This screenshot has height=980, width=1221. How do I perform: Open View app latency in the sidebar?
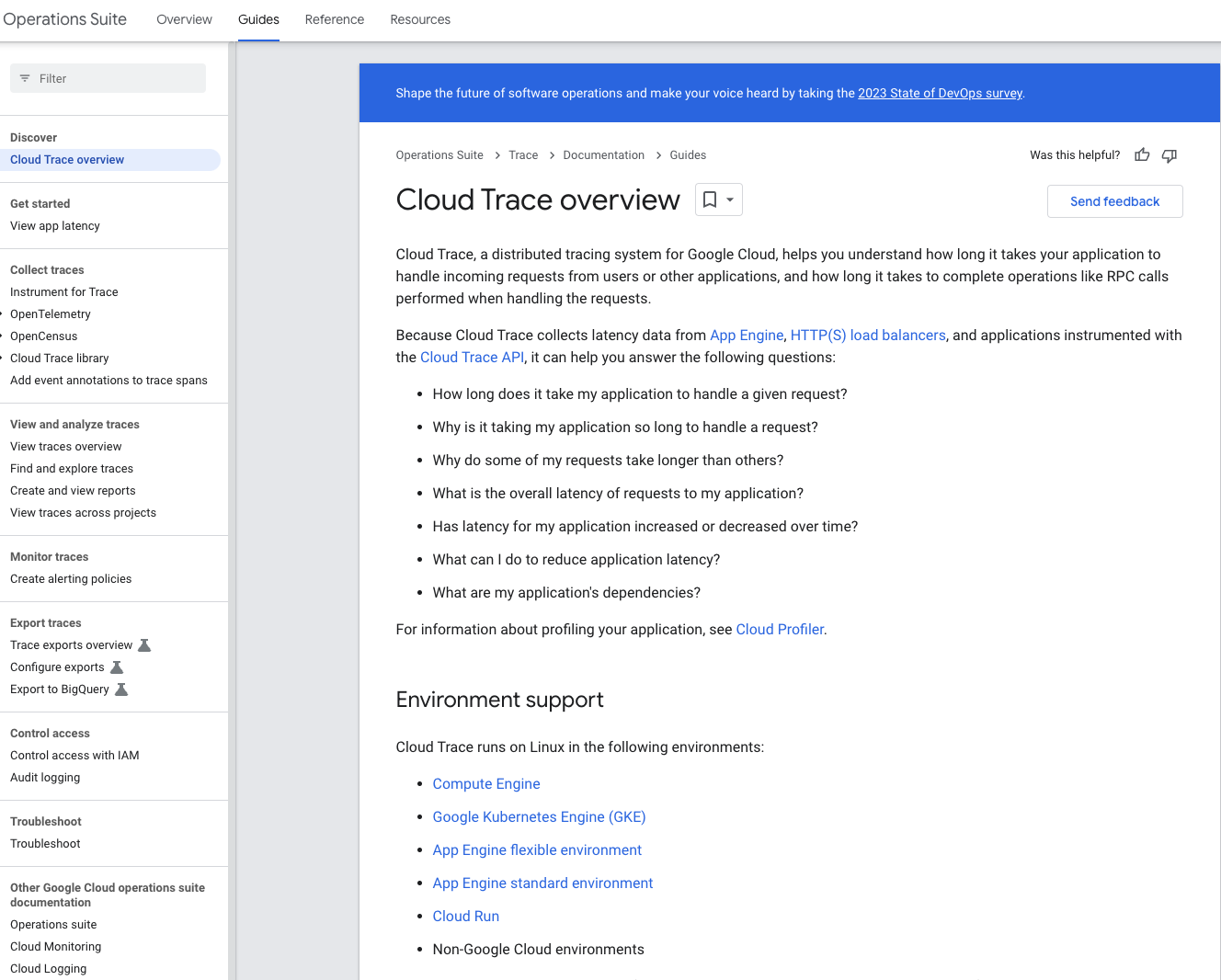pos(55,226)
